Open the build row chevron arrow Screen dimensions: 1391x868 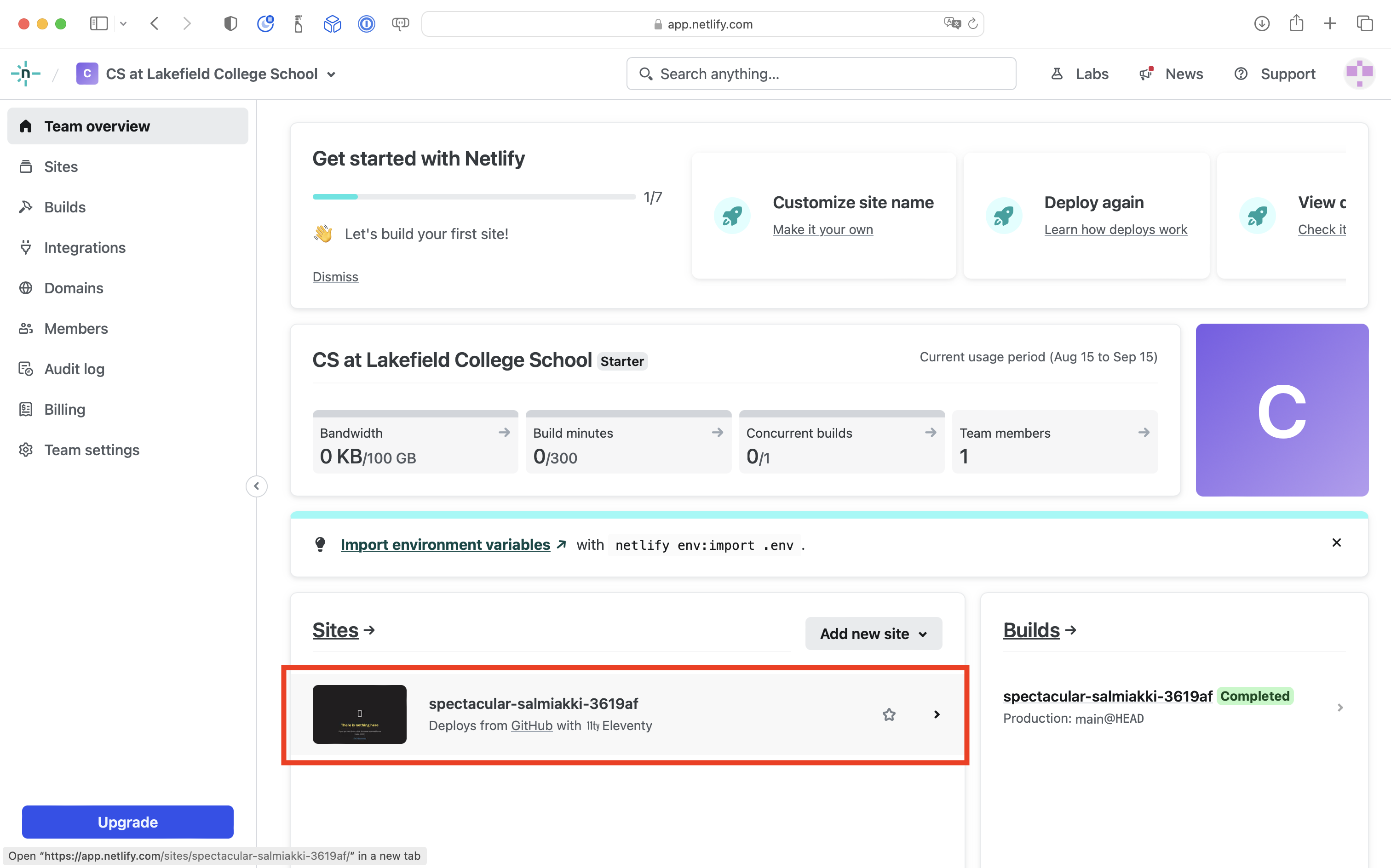[x=1340, y=707]
